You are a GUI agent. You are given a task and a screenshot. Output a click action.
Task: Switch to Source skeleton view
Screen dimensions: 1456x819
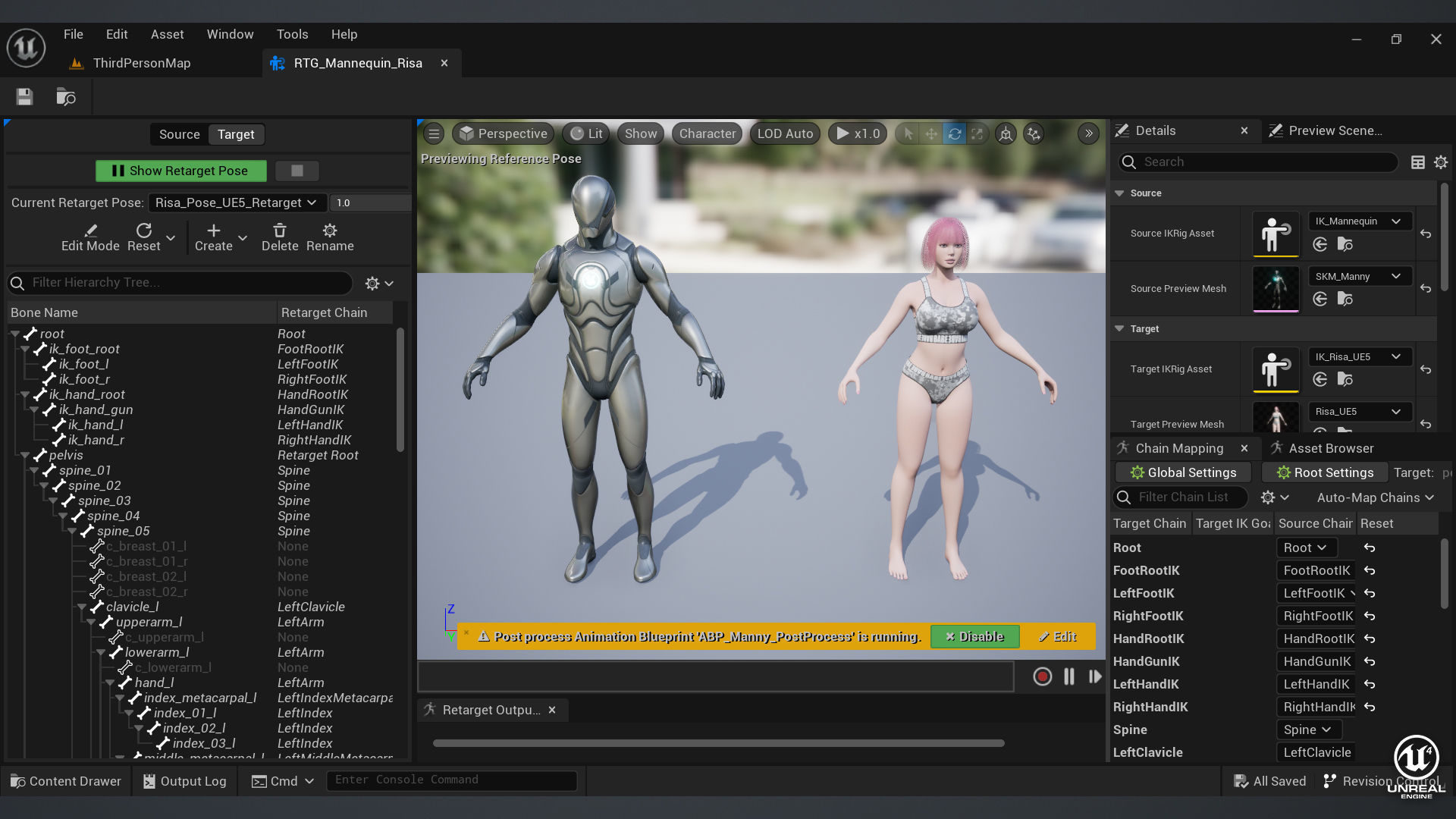pyautogui.click(x=179, y=134)
